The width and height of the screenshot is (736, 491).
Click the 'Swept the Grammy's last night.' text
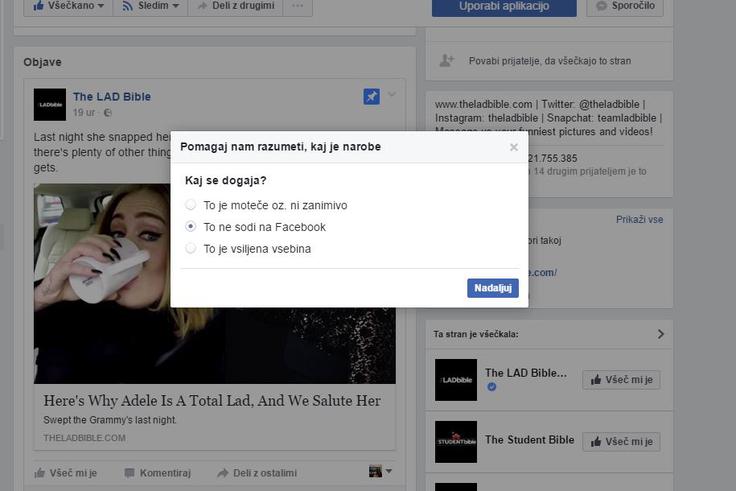click(110, 420)
